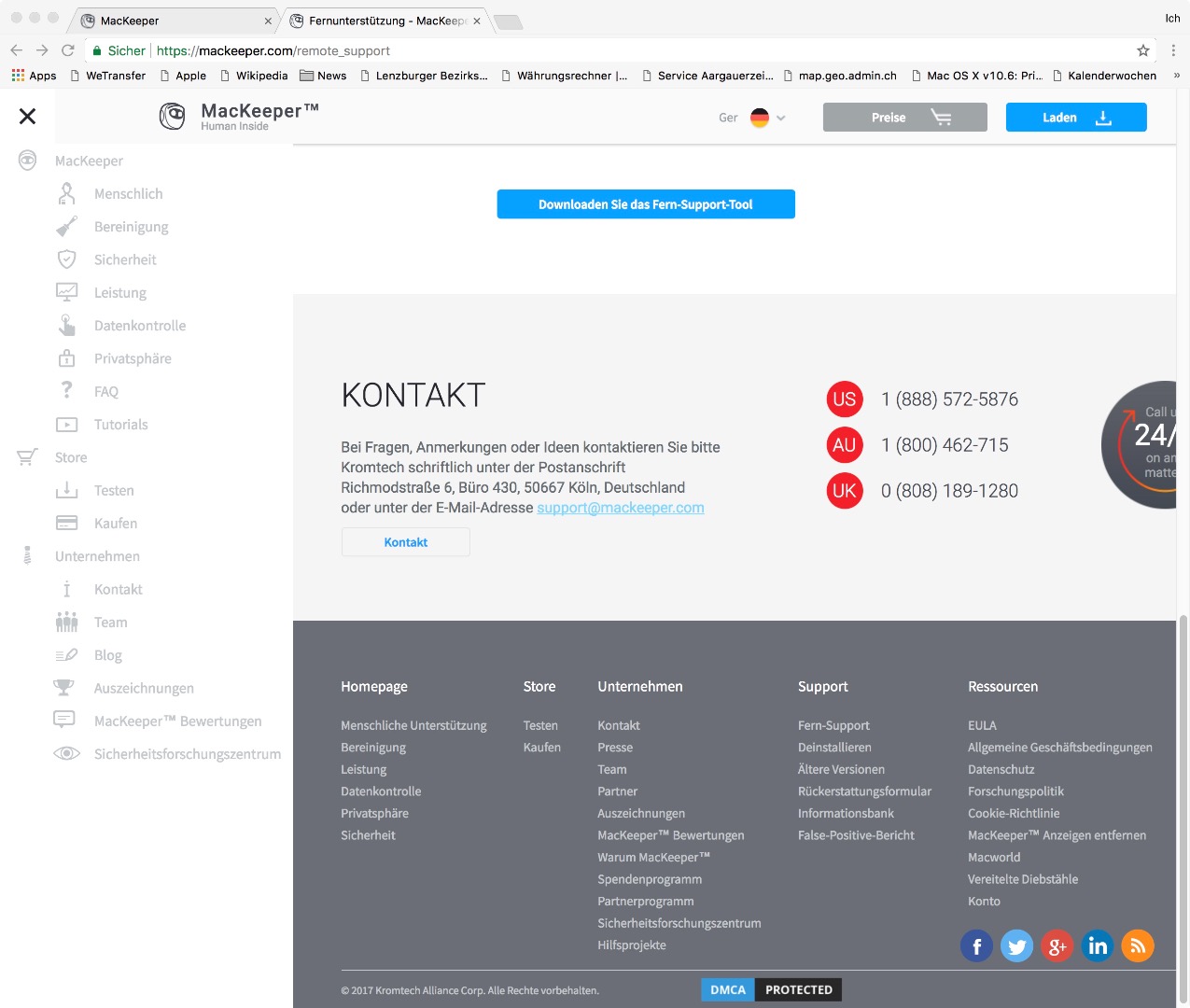This screenshot has height=1008, width=1190.
Task: Show more bookmarks with the overflow chevron
Action: [1176, 76]
